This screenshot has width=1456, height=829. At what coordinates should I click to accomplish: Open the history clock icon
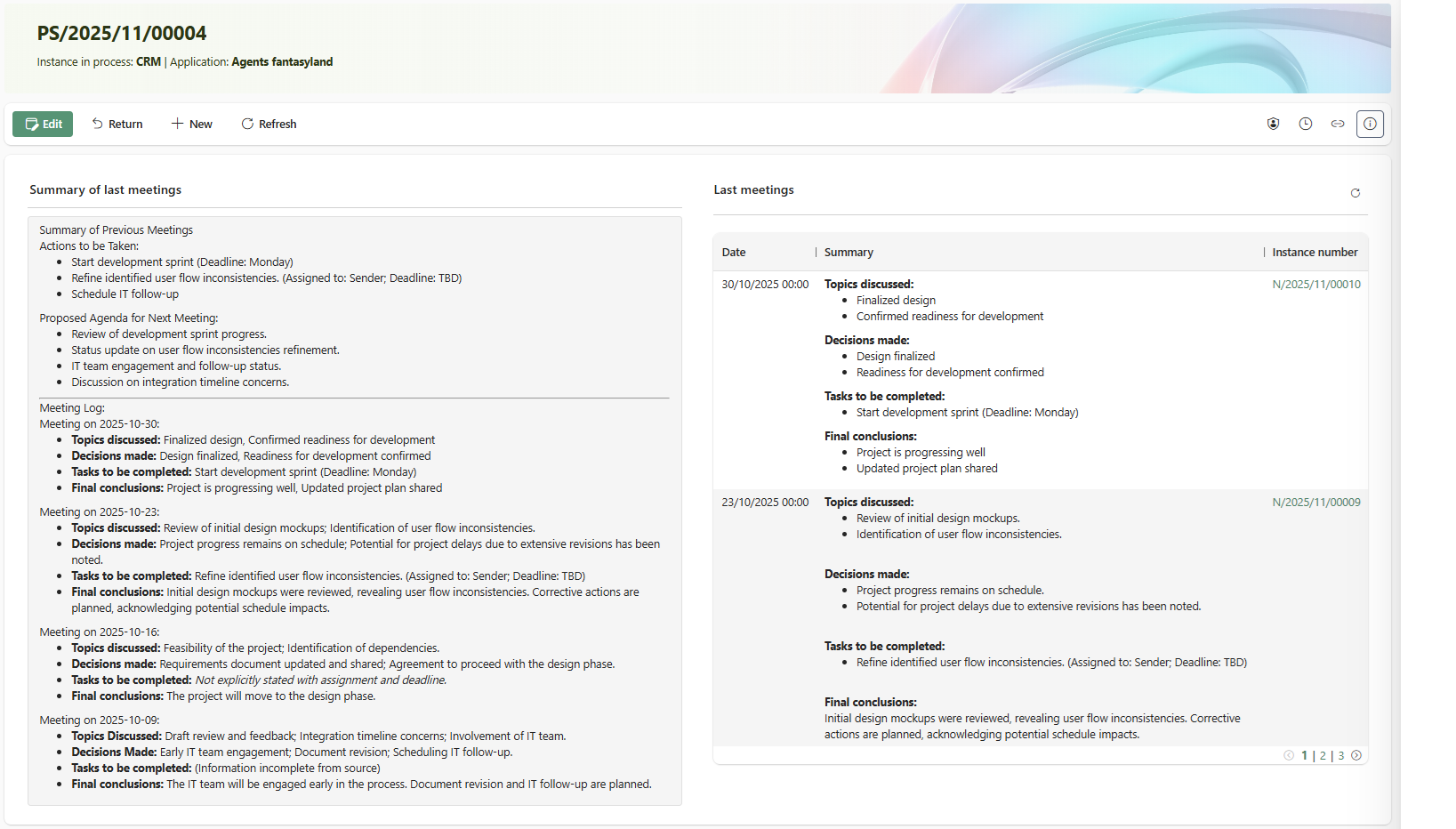coord(1305,124)
